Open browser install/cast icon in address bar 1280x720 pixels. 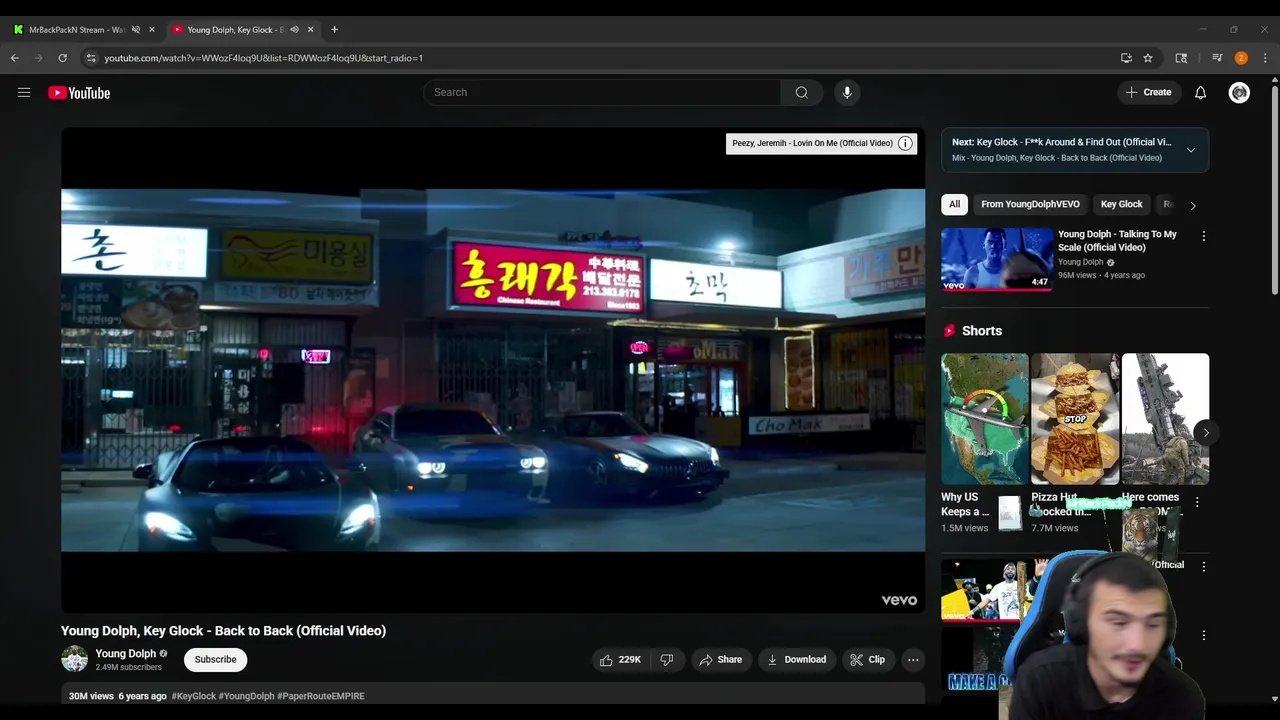[x=1126, y=58]
